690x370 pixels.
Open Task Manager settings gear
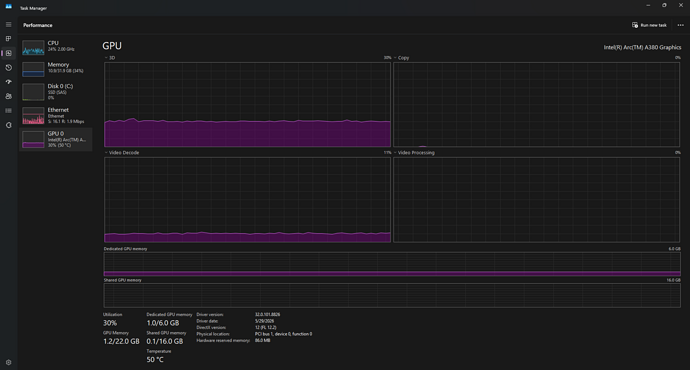[x=8, y=363]
